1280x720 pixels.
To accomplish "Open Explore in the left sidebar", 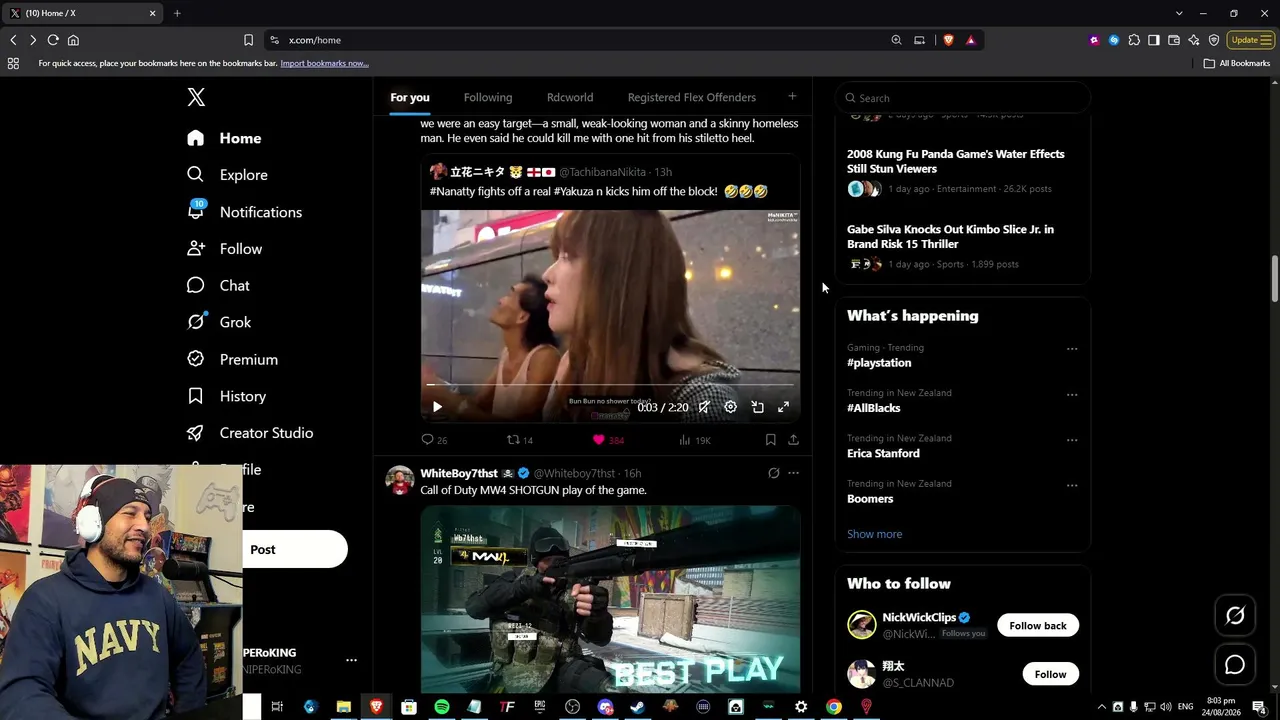I will point(227,175).
